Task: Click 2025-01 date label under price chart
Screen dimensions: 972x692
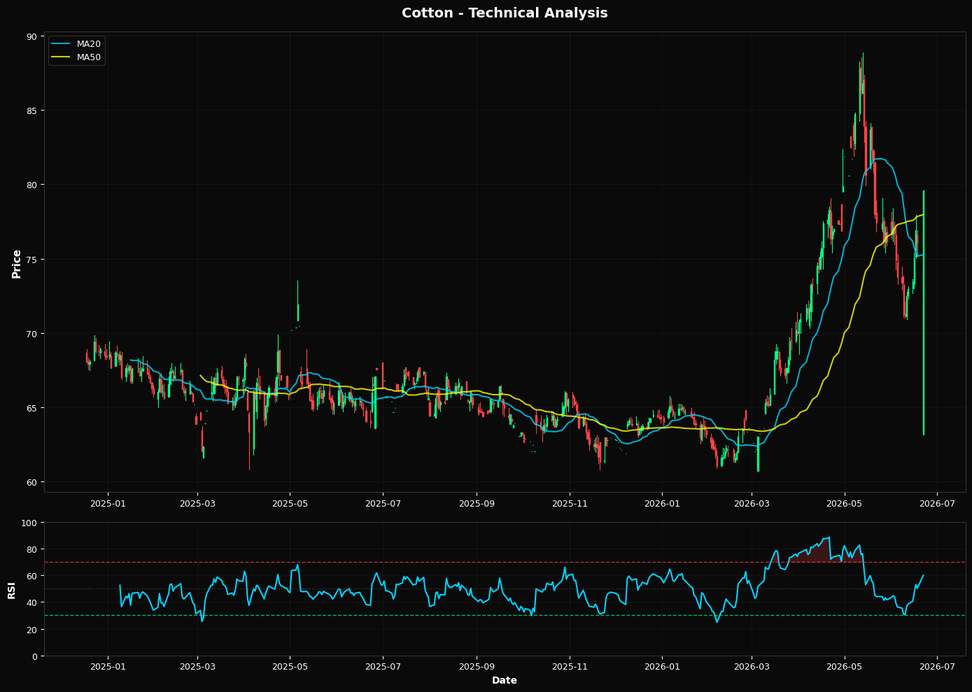Action: point(108,504)
